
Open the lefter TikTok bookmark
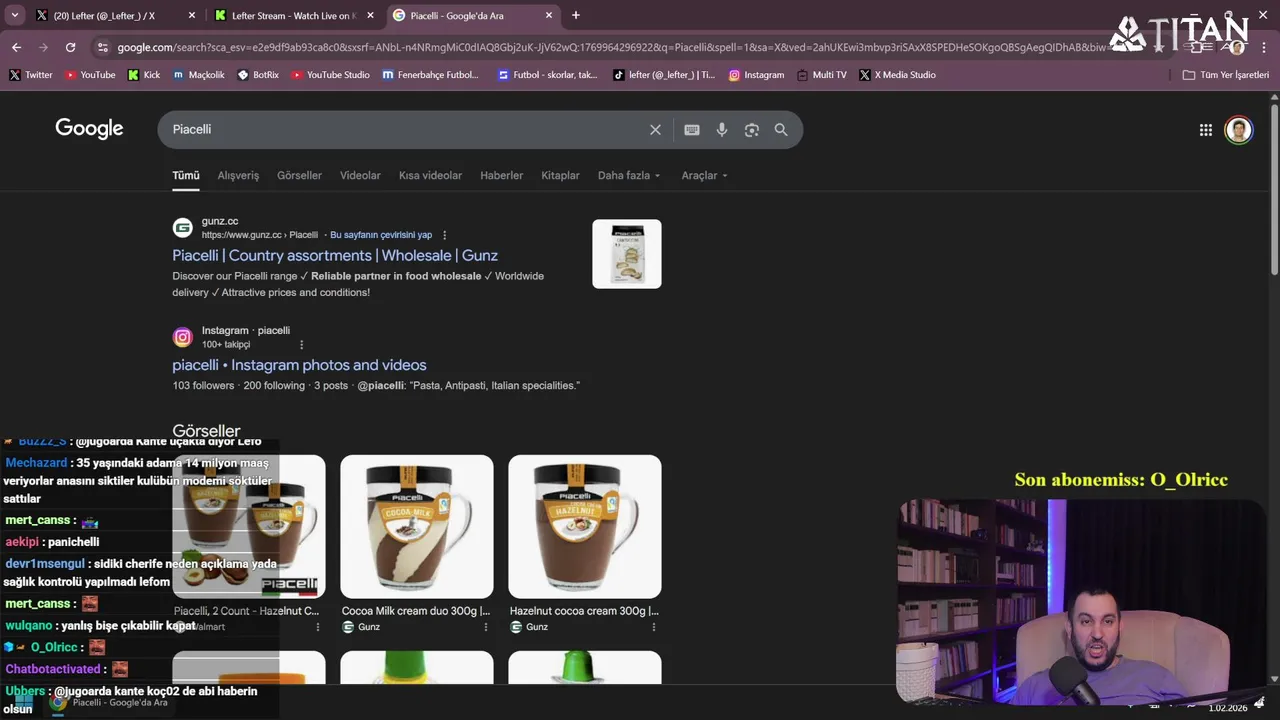point(665,75)
